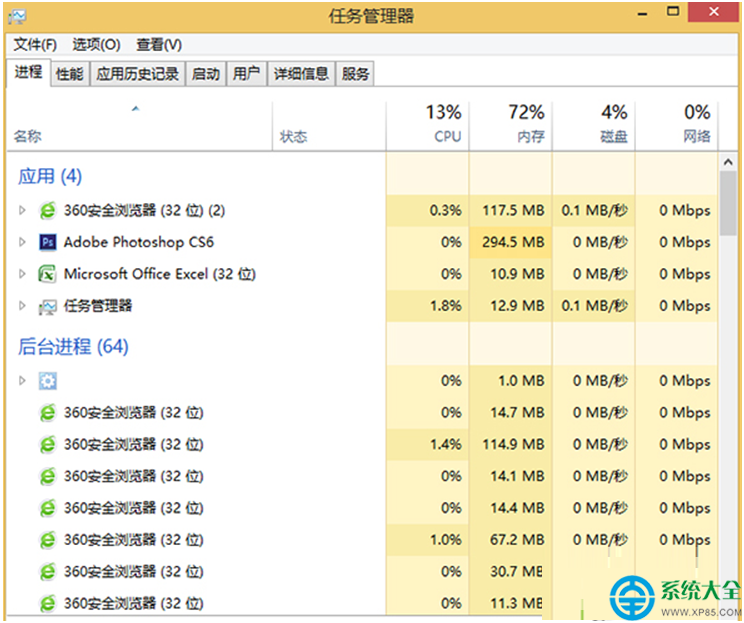Sort by the 4% 磁盘 column header
This screenshot has width=744, height=623.
[594, 126]
